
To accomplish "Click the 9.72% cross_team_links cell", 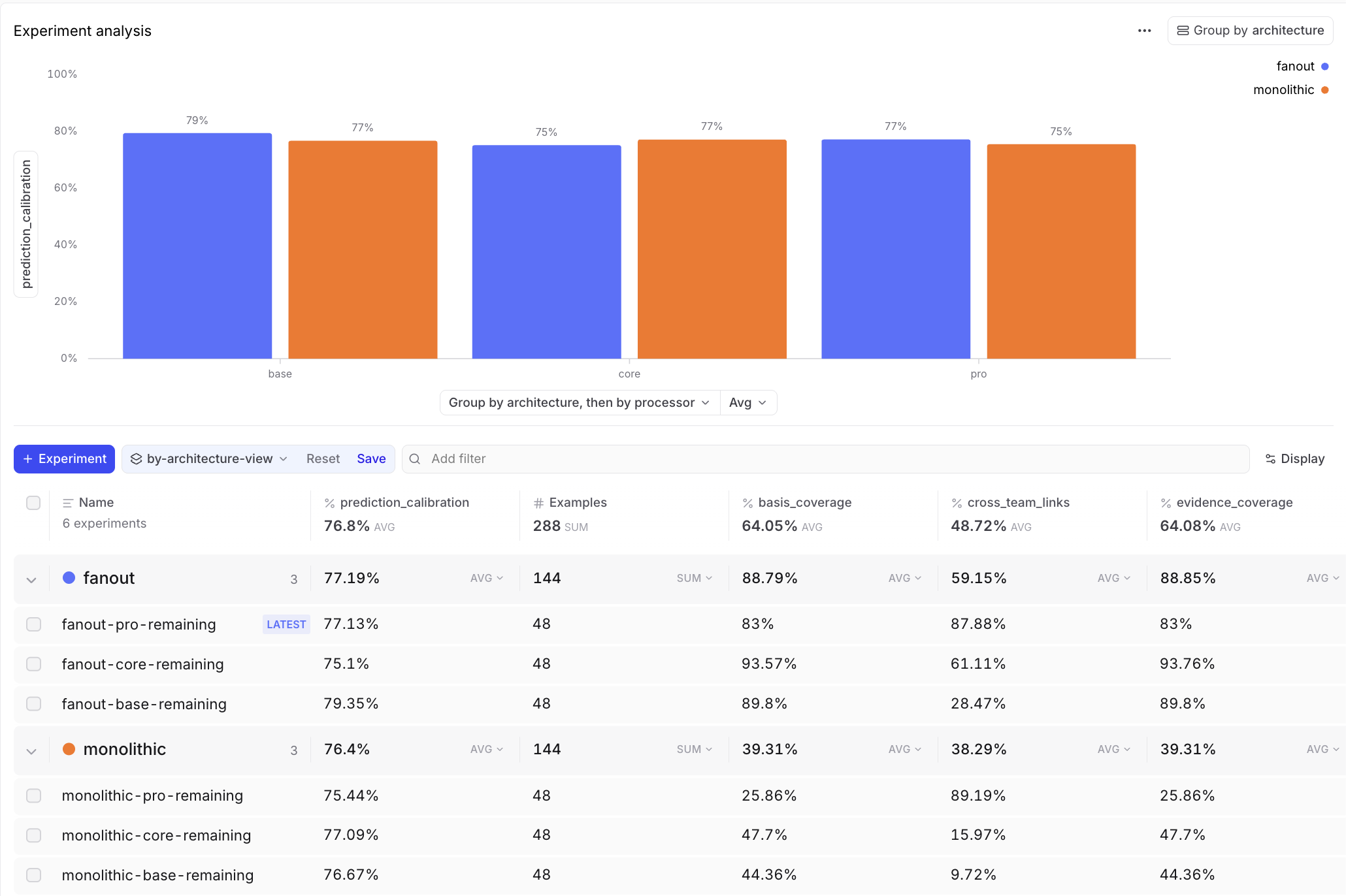I will tap(974, 874).
